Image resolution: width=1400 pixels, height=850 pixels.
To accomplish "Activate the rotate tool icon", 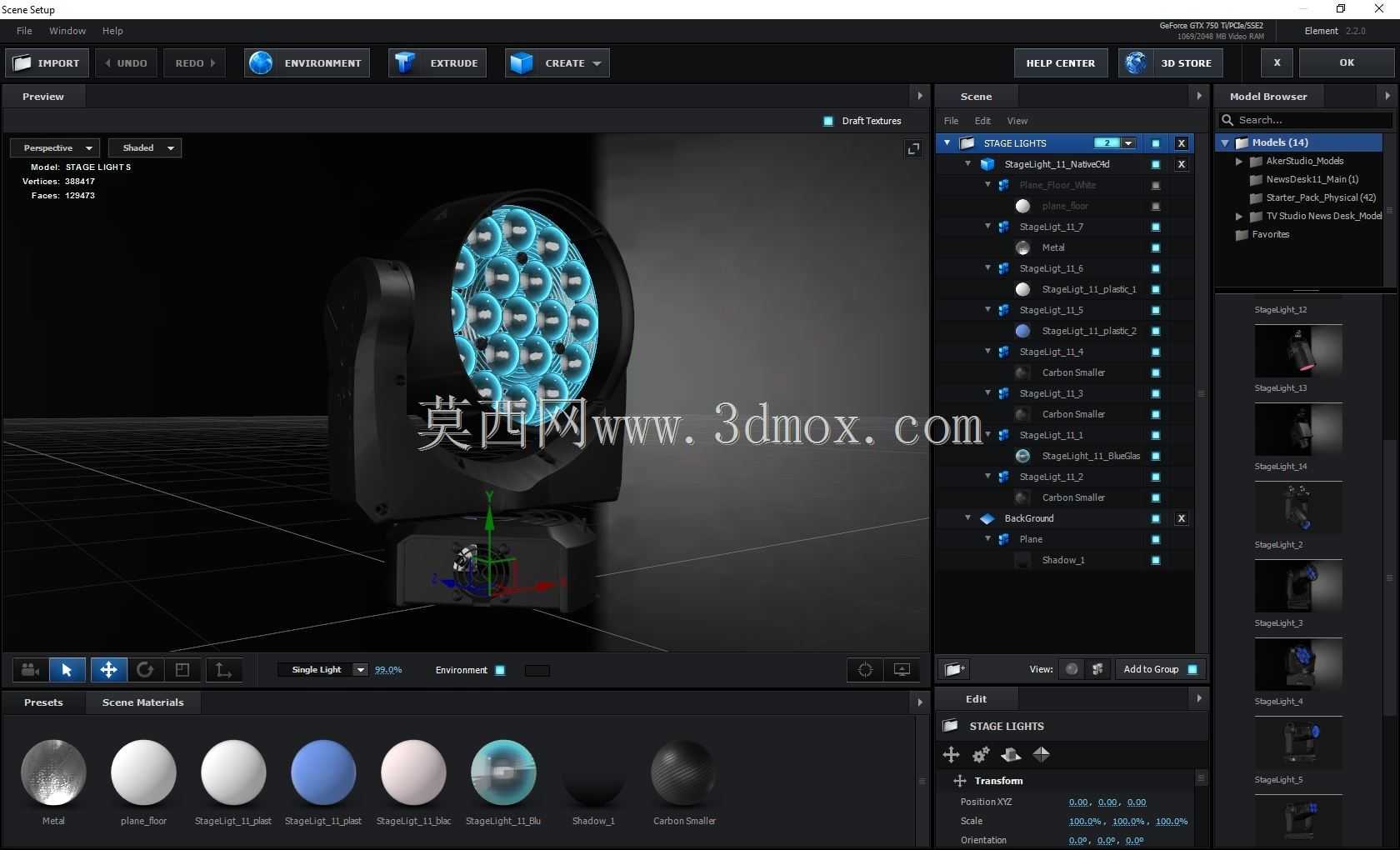I will point(145,670).
